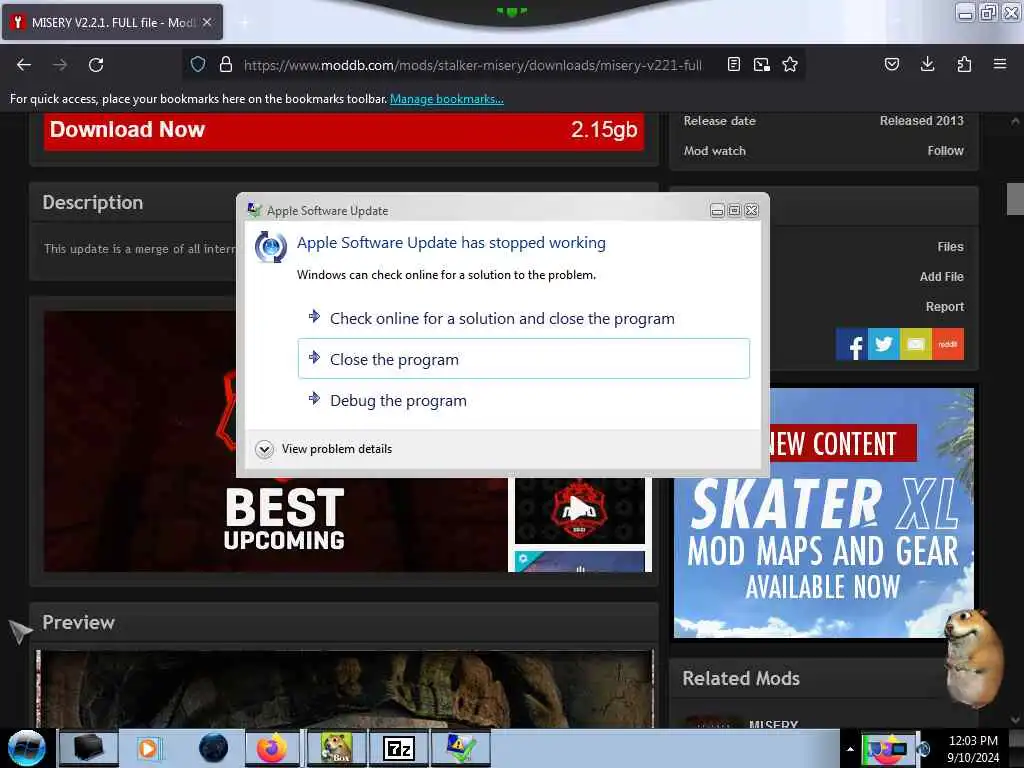Reload the ModDB page
This screenshot has width=1024, height=768.
tap(96, 65)
